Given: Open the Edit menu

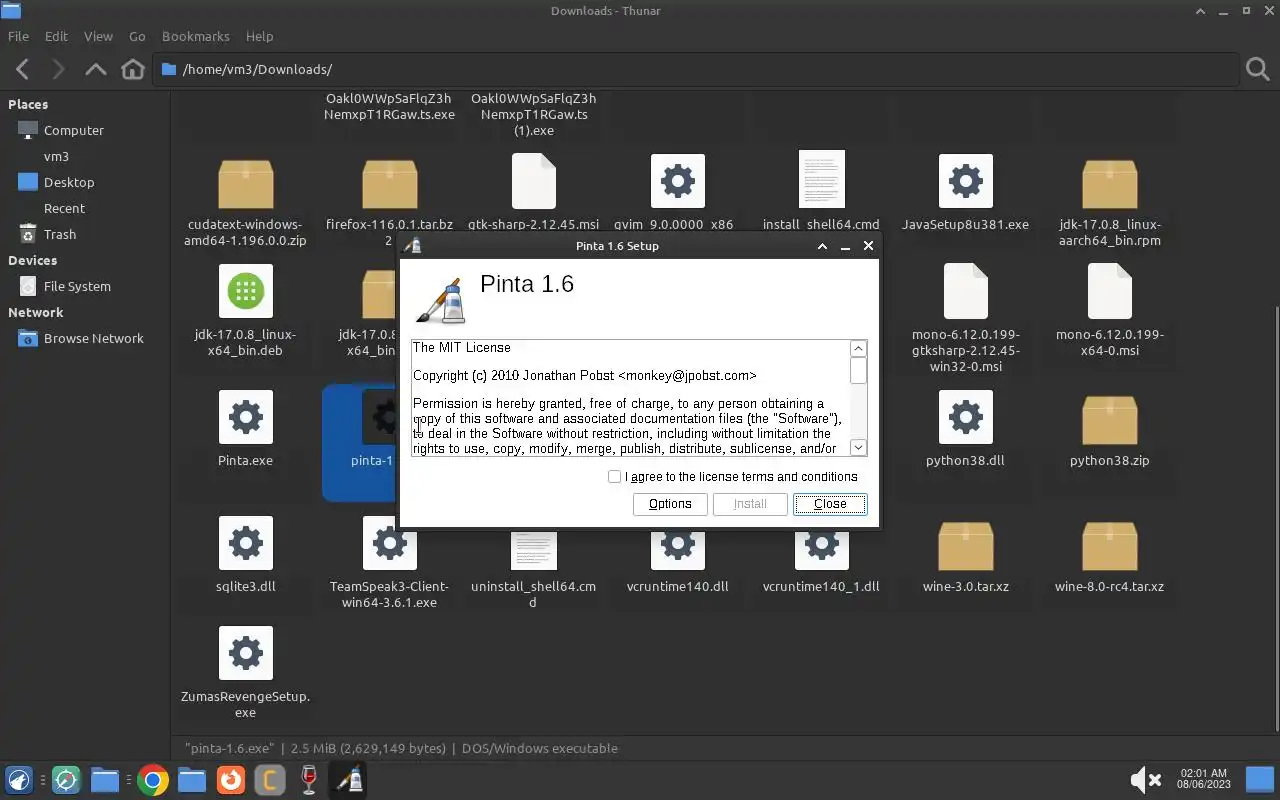Looking at the screenshot, I should coord(56,36).
